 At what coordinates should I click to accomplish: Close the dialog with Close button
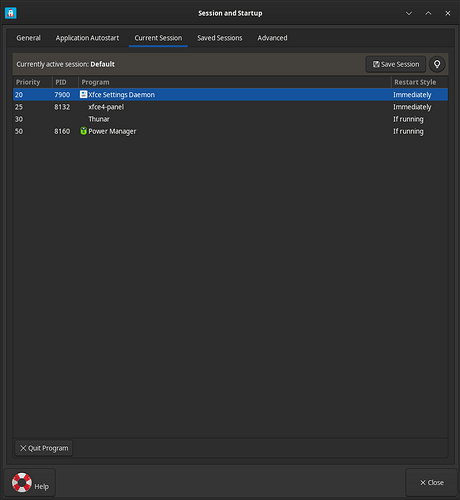[x=431, y=482]
